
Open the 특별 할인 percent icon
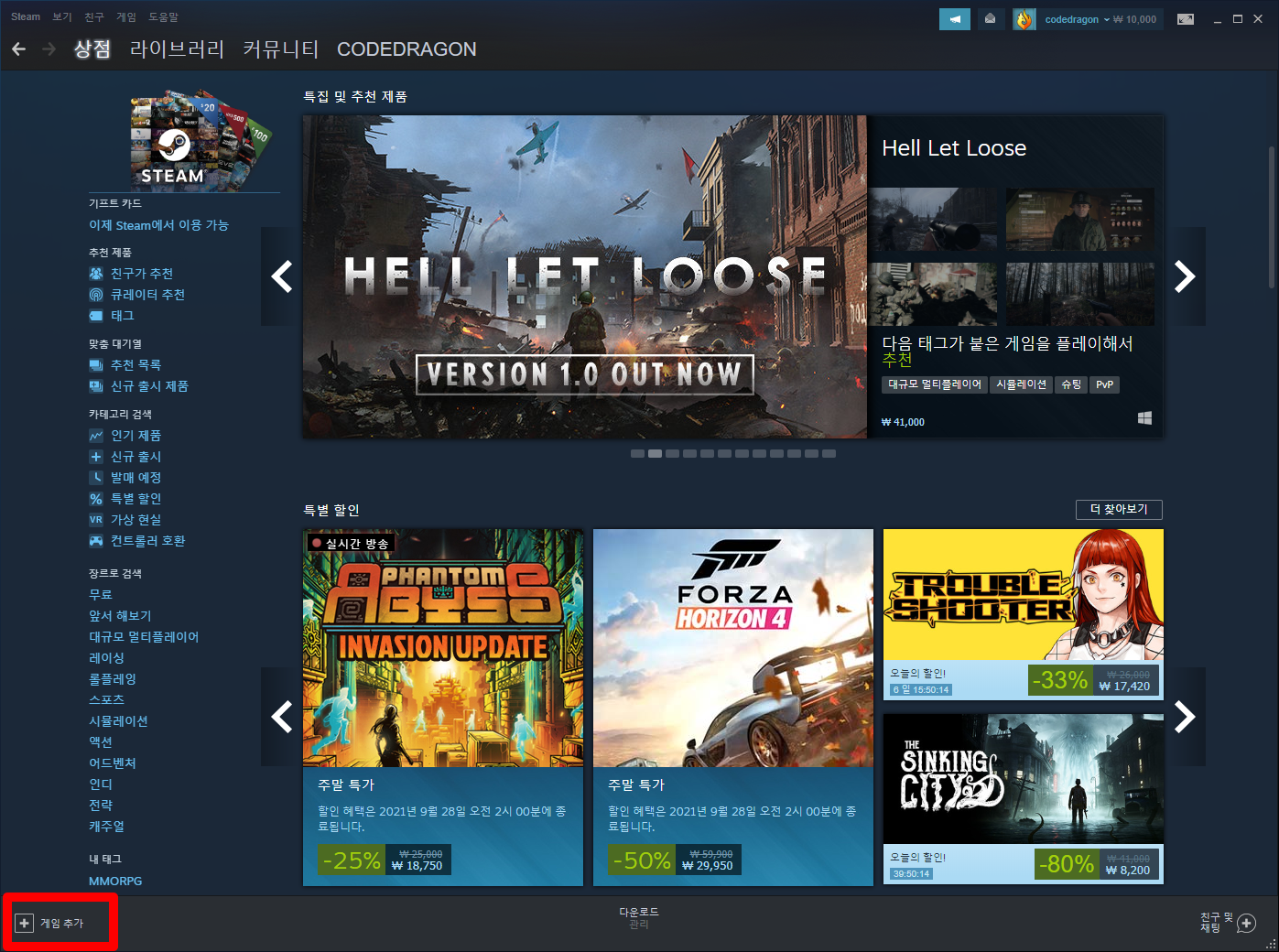point(96,499)
